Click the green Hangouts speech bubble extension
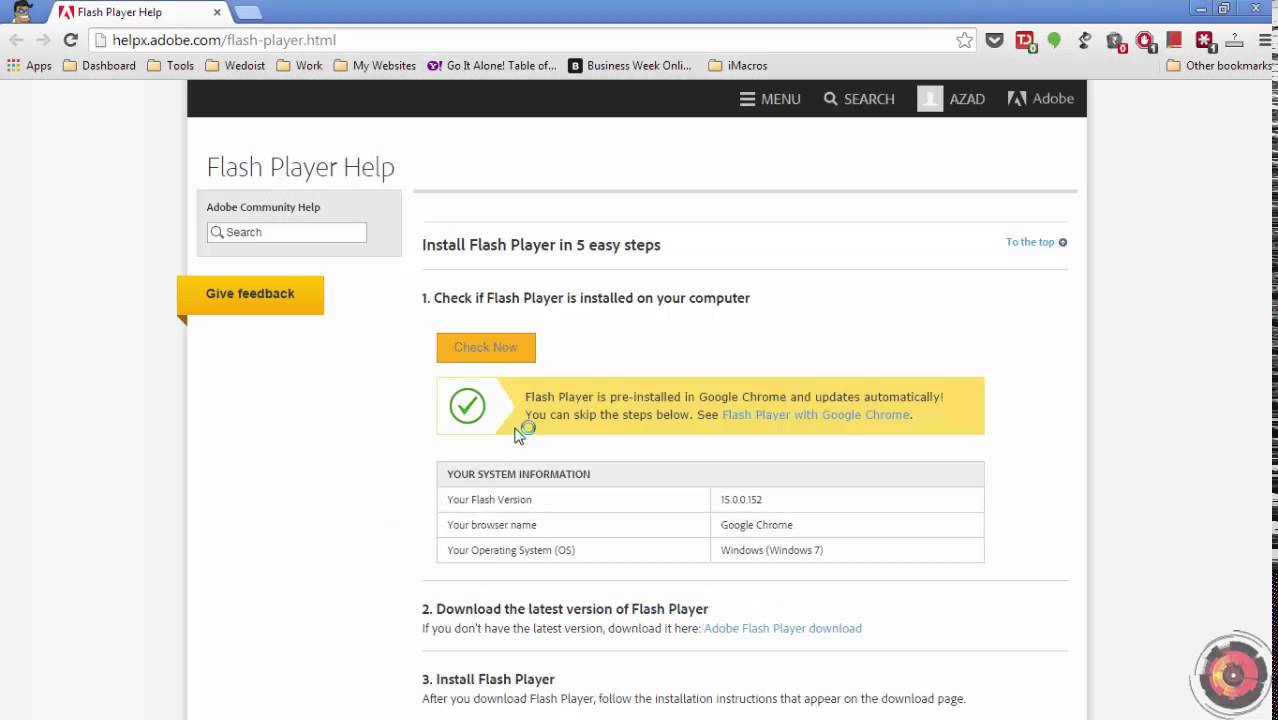 [x=1054, y=40]
